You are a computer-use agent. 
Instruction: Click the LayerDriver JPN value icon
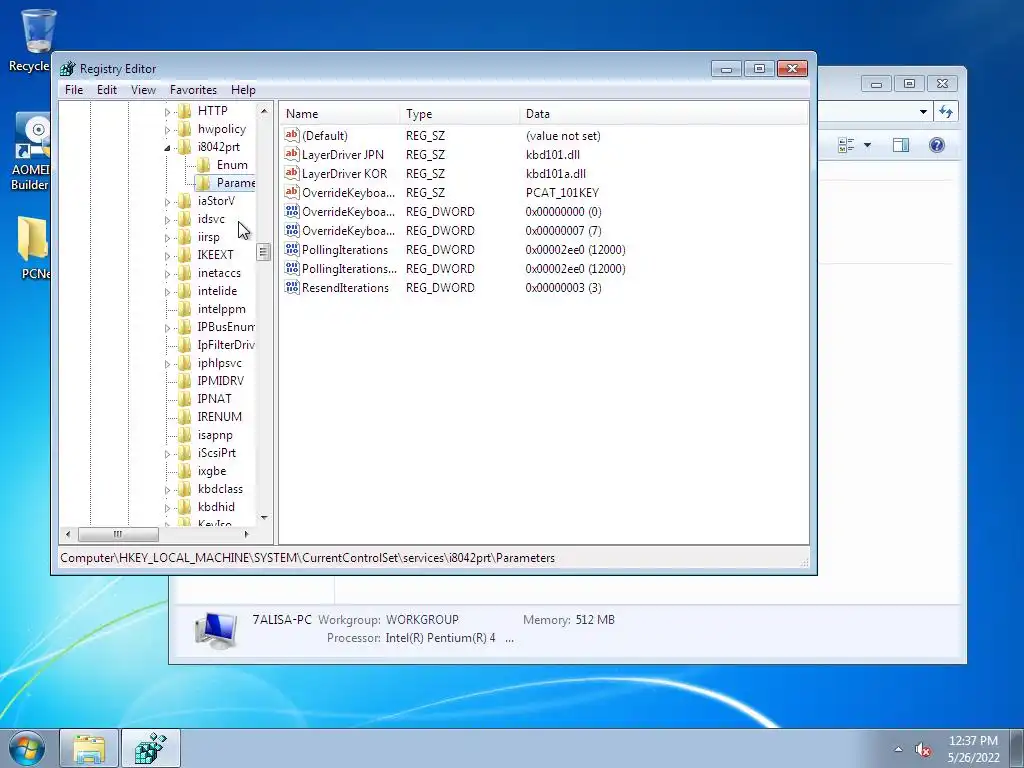pyautogui.click(x=292, y=154)
